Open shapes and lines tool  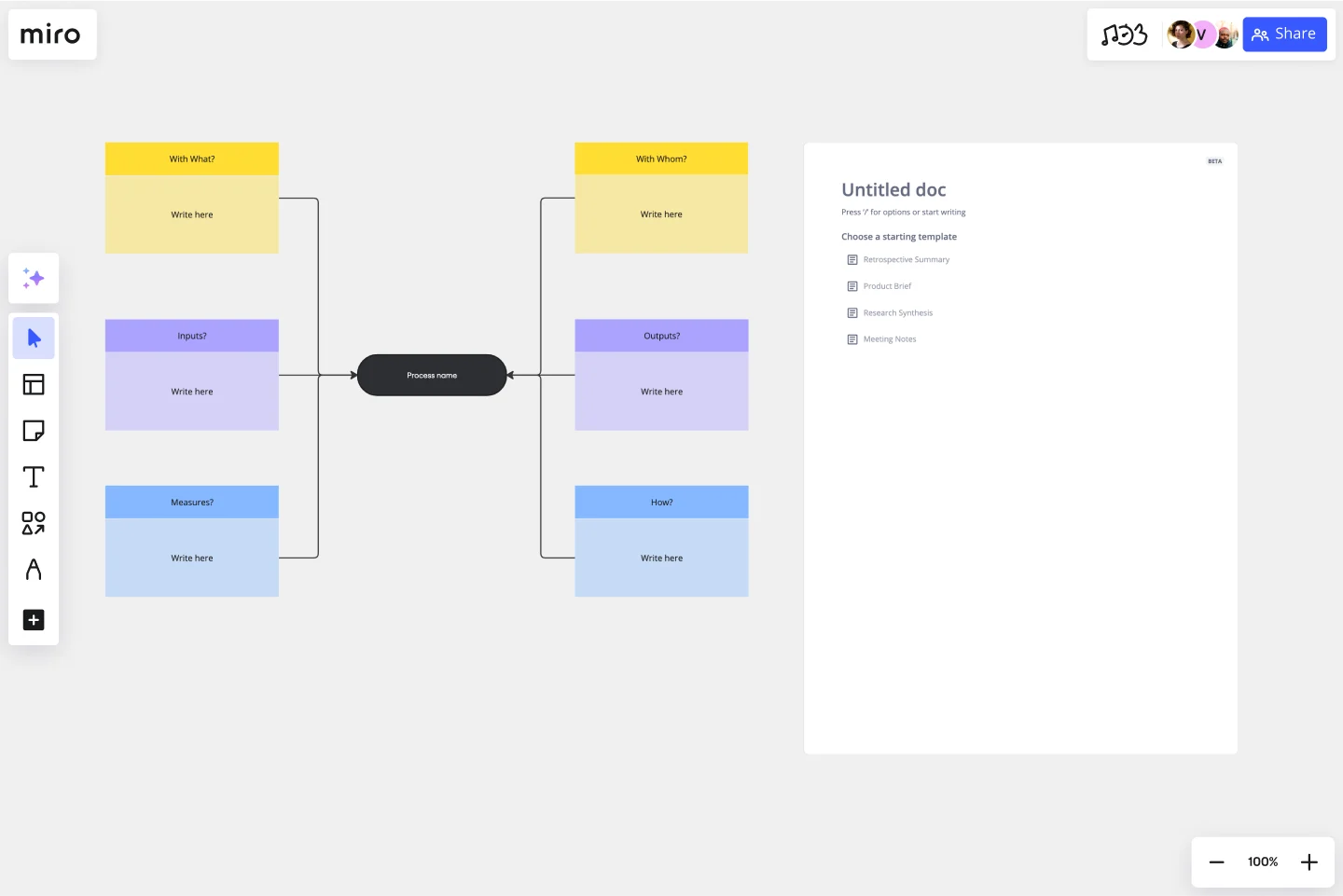coord(34,523)
